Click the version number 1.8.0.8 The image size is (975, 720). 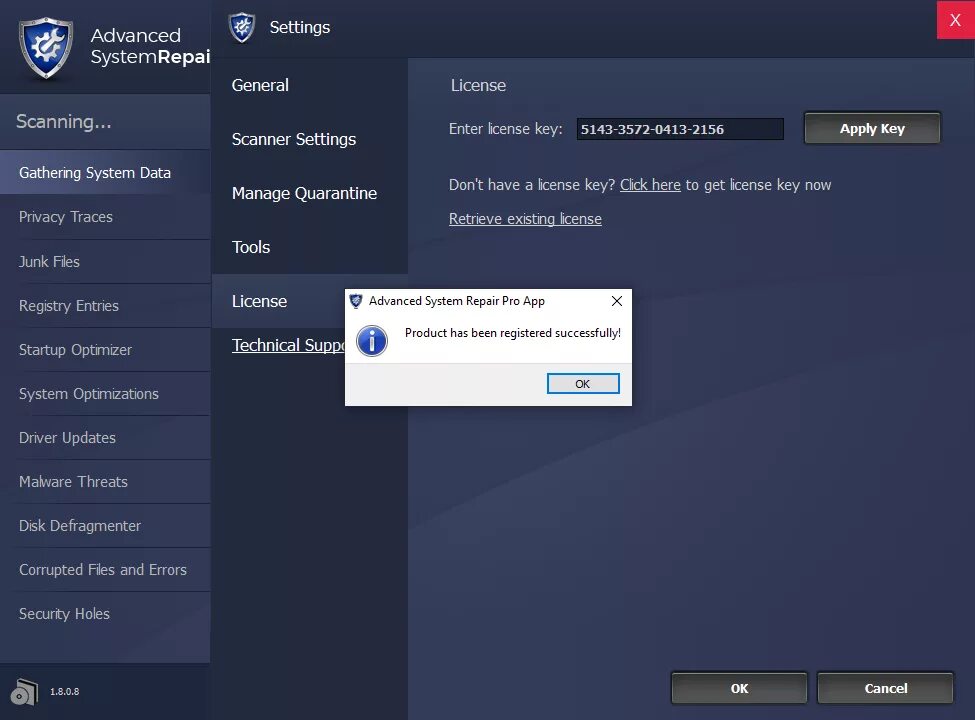point(65,691)
